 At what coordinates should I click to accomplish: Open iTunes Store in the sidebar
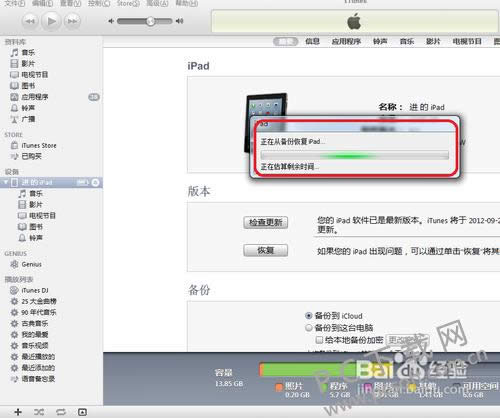pos(39,146)
